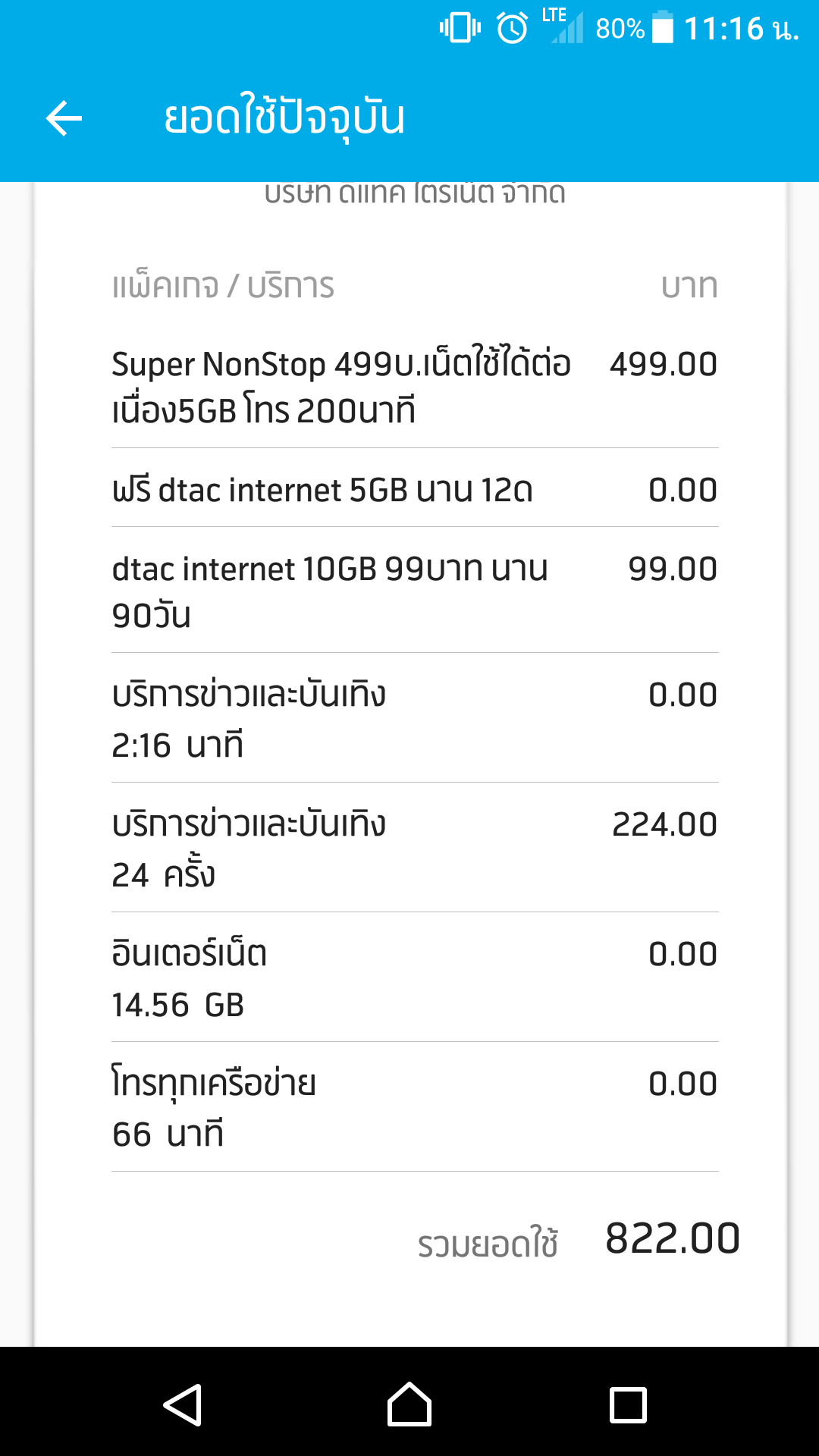Tap the alarm clock status icon
The width and height of the screenshot is (819, 1456).
tap(512, 29)
